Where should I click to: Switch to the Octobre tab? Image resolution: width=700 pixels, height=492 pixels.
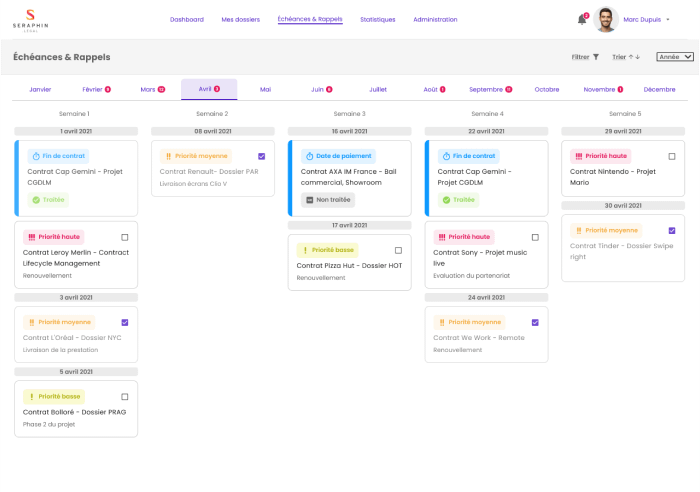coord(547,89)
